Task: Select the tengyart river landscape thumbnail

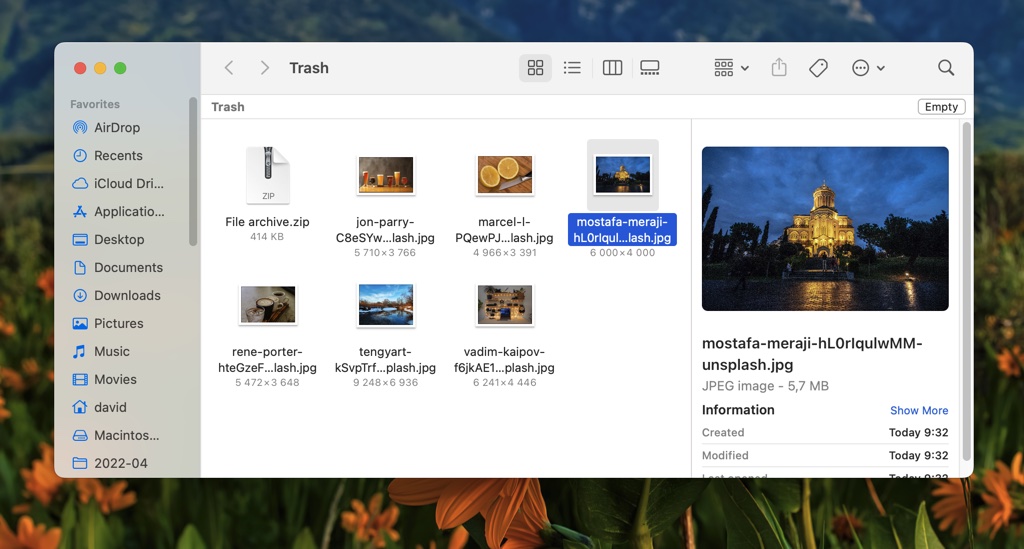Action: click(x=386, y=304)
